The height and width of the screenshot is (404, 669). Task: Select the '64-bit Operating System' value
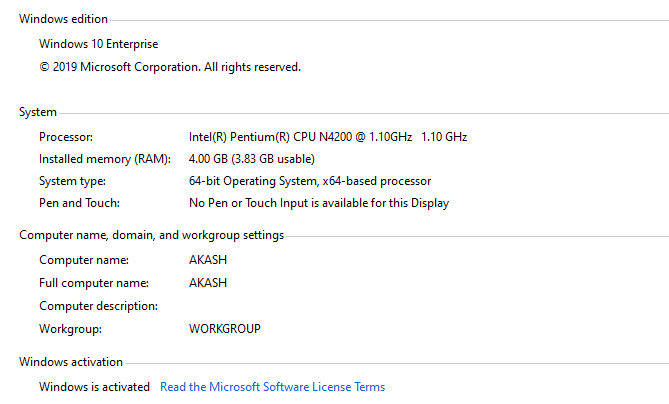310,181
